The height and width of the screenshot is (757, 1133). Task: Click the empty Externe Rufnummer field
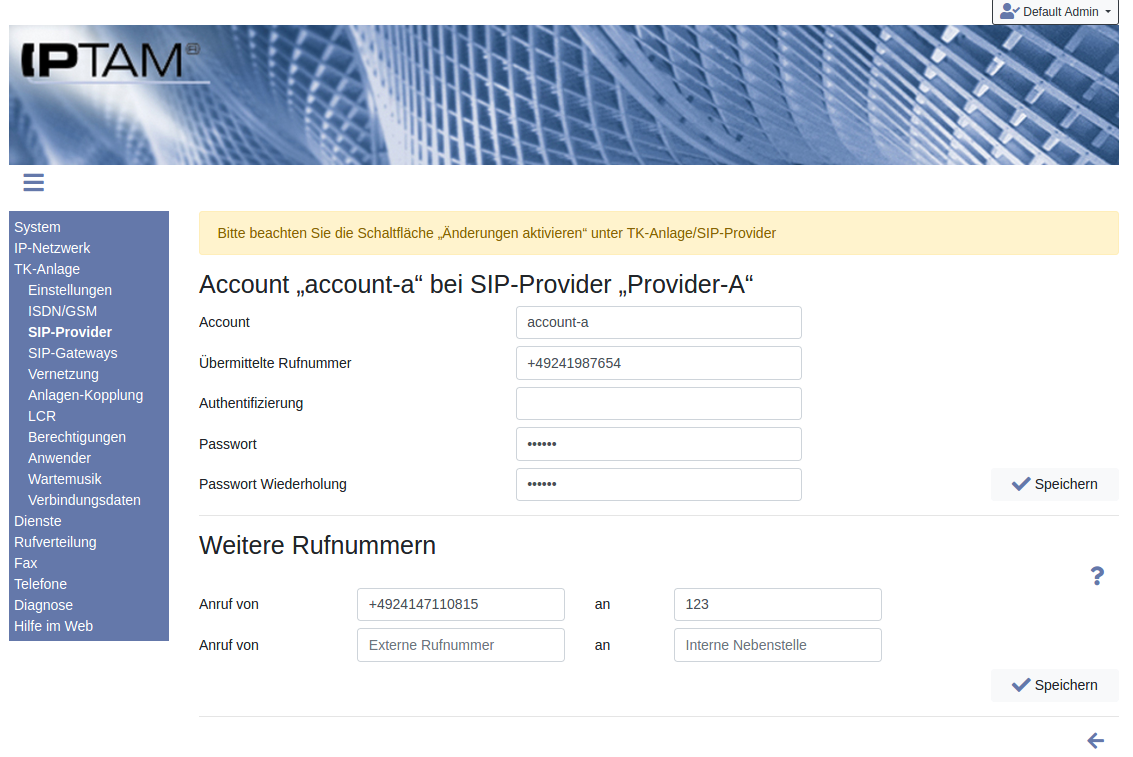(x=460, y=645)
